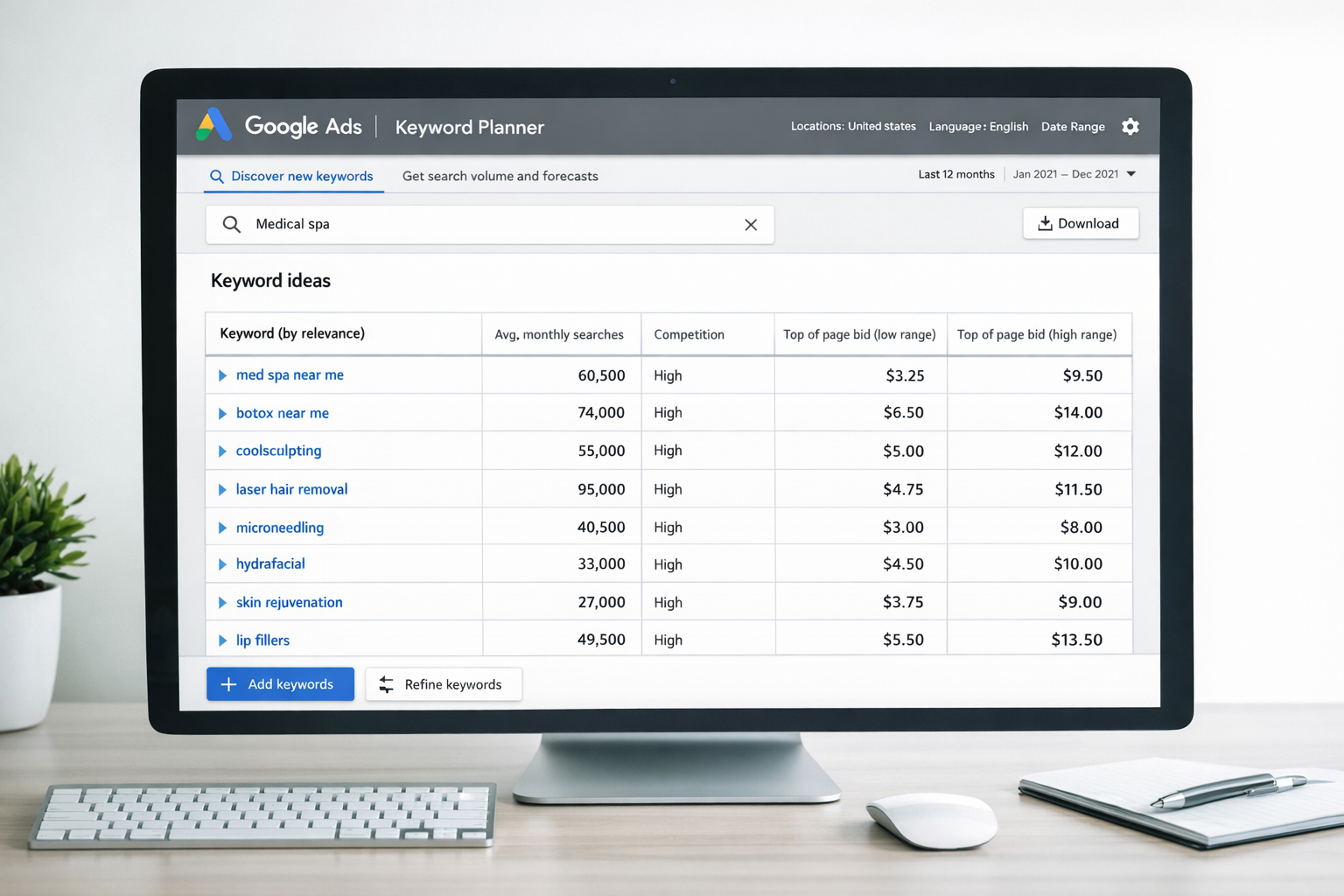
Task: Open Locations: United states setting
Action: pyautogui.click(x=853, y=126)
